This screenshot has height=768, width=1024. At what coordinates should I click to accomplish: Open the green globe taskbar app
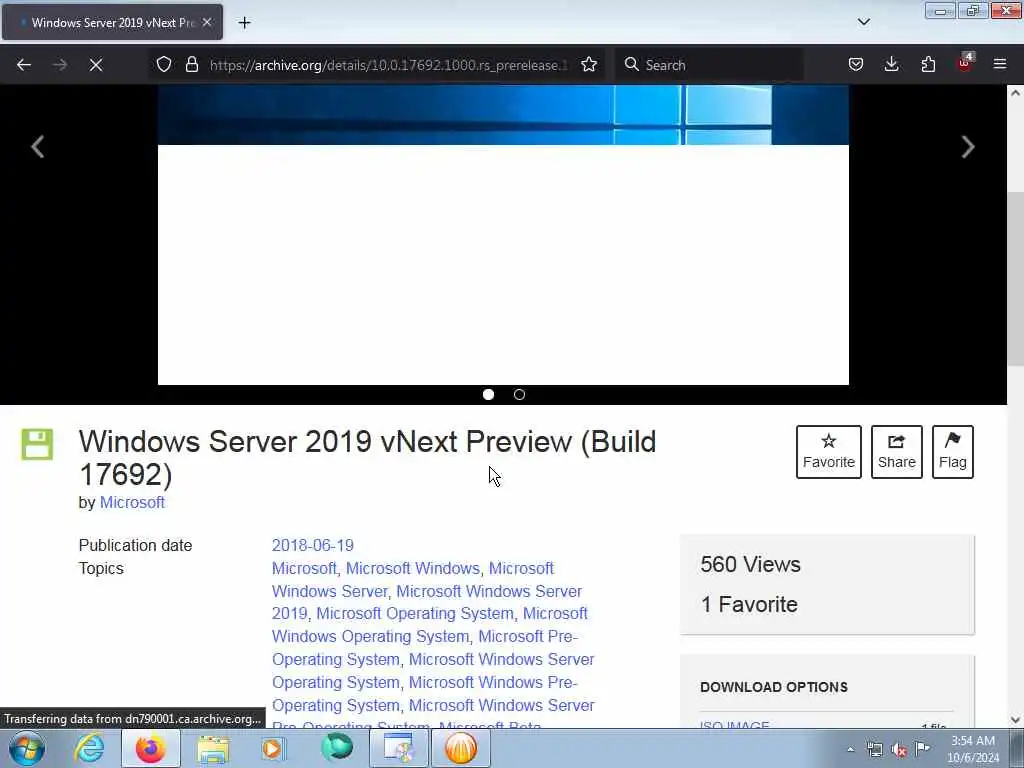336,748
